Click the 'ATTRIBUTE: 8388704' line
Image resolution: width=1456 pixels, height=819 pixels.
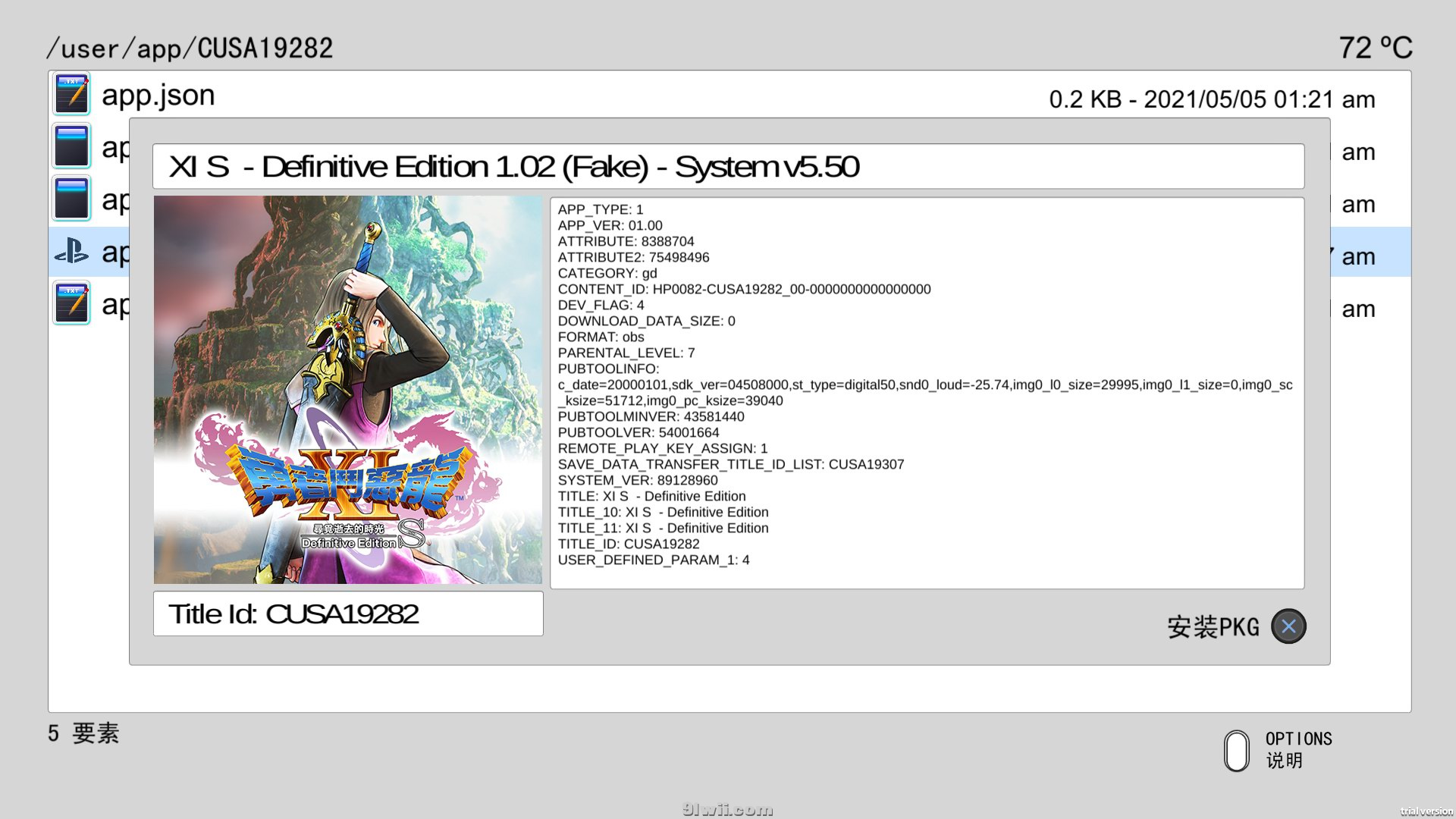626,241
